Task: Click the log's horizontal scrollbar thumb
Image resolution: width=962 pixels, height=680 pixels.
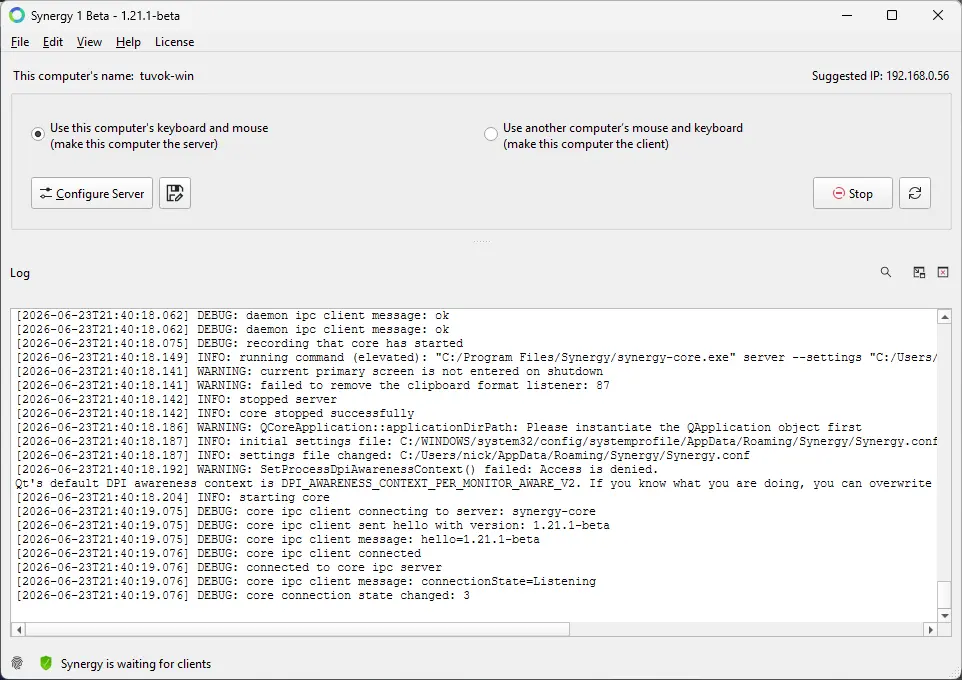Action: (x=298, y=629)
